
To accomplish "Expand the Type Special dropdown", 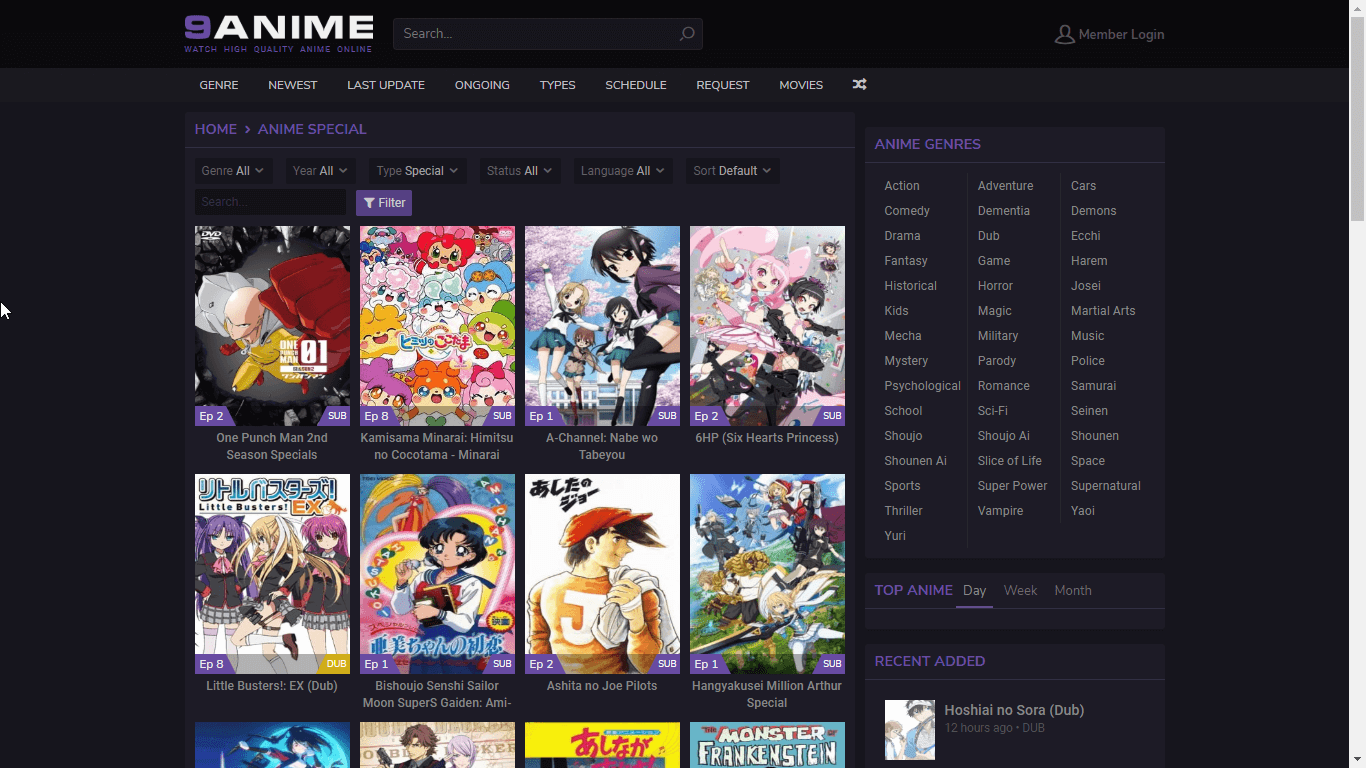I will [417, 171].
